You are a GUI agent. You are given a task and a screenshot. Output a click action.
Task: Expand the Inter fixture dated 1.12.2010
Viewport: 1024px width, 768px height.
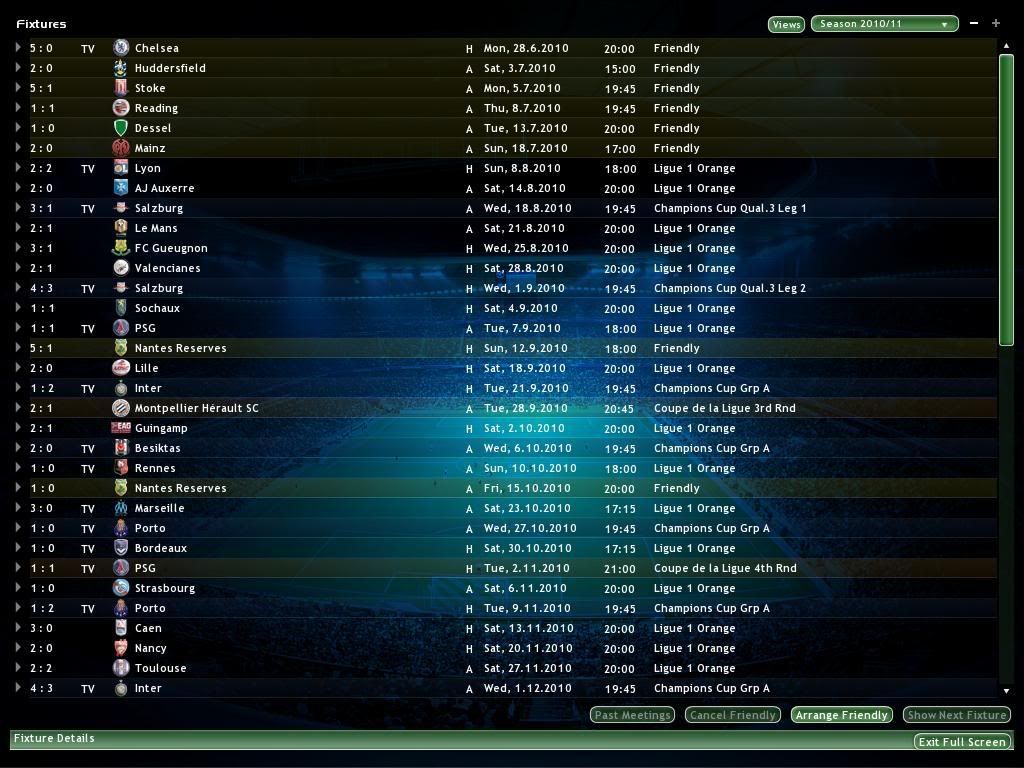pos(18,688)
